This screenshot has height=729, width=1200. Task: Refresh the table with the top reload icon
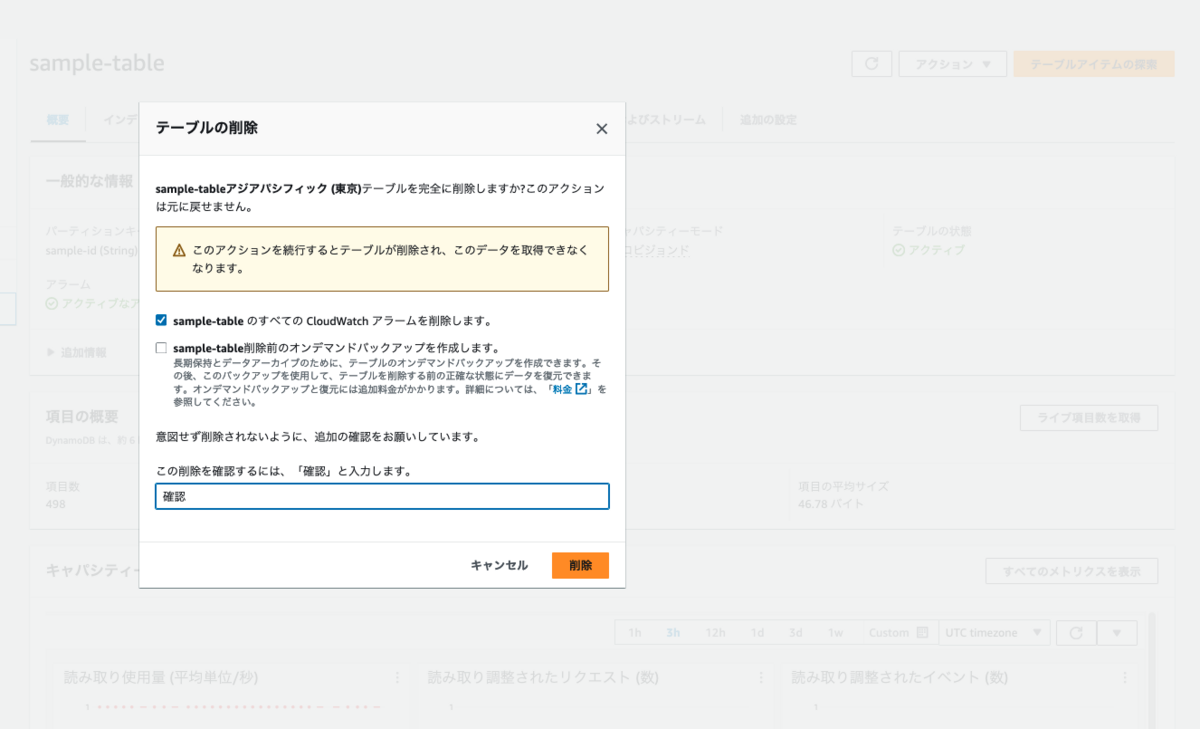tap(872, 64)
